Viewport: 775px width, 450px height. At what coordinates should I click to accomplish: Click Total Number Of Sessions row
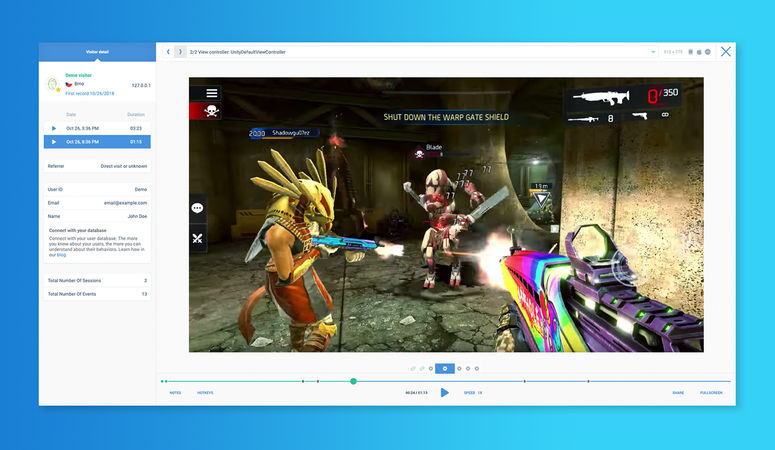97,280
